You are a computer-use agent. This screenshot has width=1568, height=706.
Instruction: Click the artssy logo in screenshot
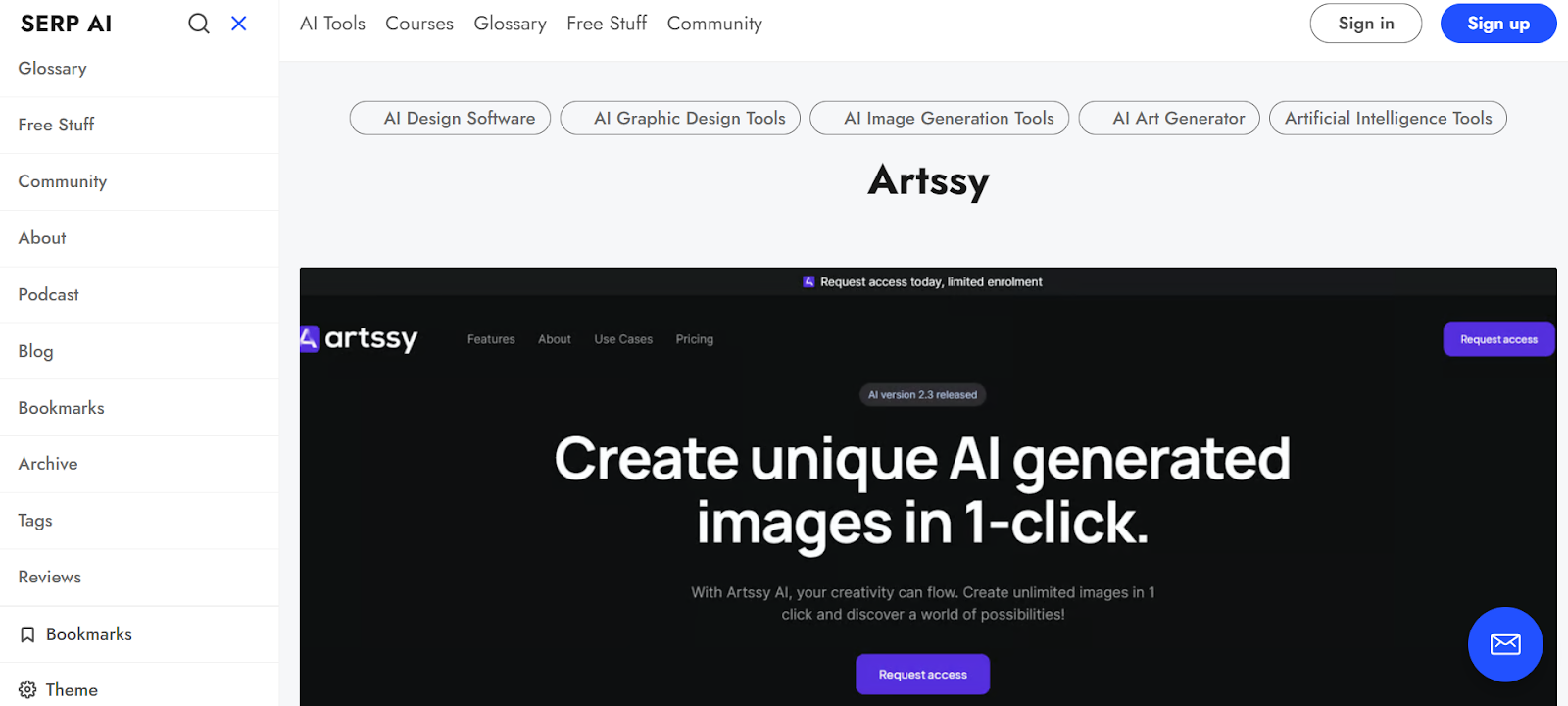click(359, 339)
